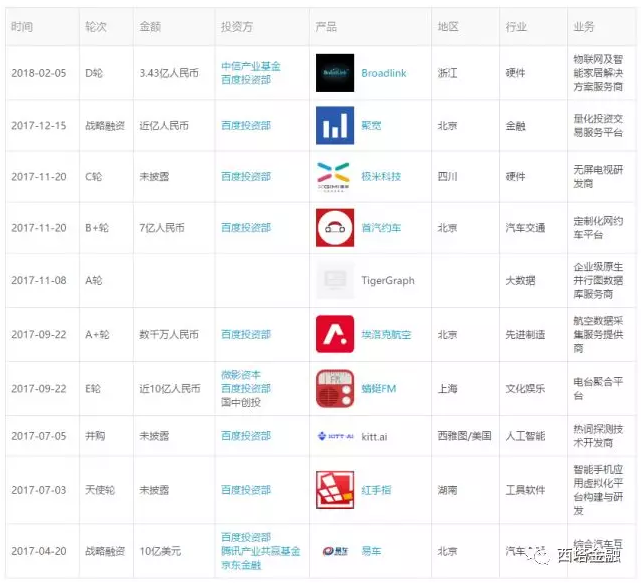Select the kitt.ai product name
This screenshot has height=584, width=641.
374,436
